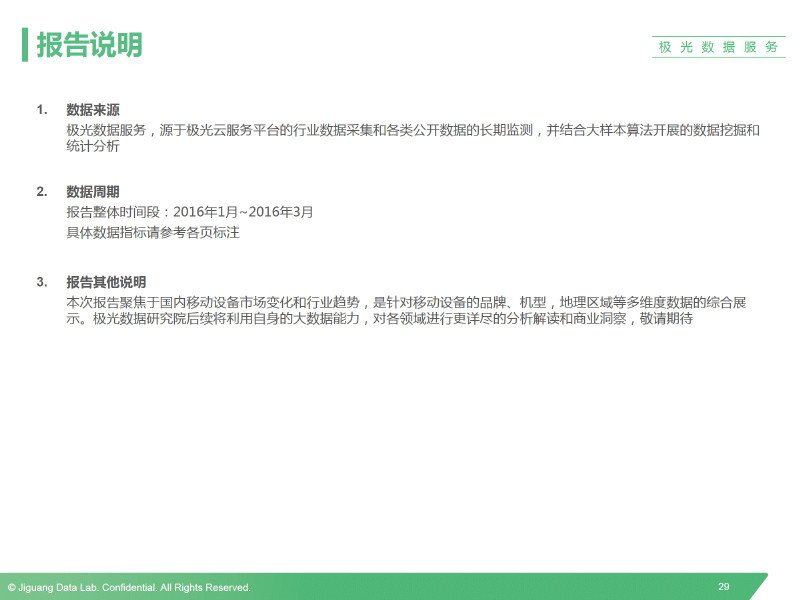Select the 报告整体时间段 date range line
The height and width of the screenshot is (600, 800).
[x=189, y=212]
